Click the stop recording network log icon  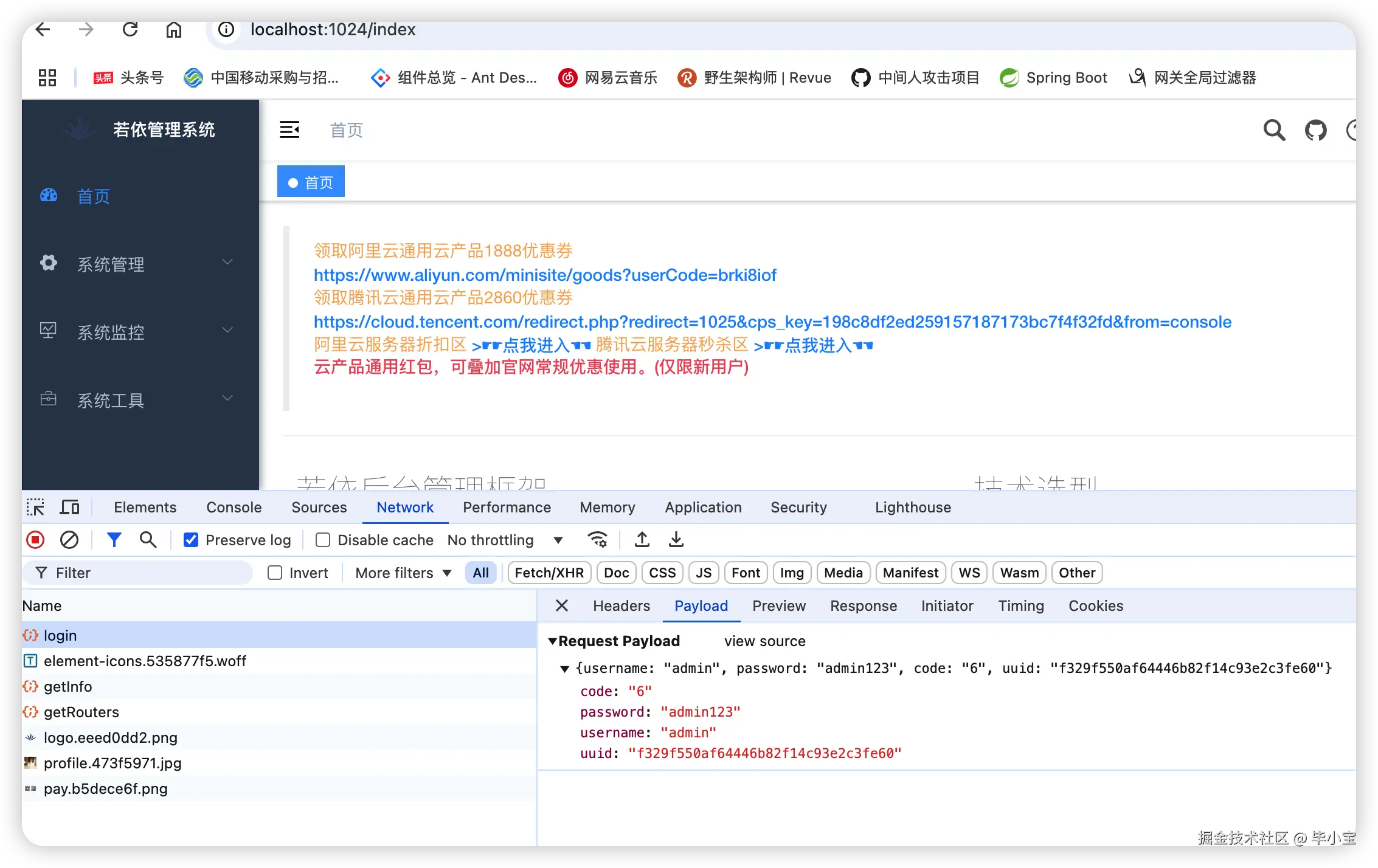(35, 540)
